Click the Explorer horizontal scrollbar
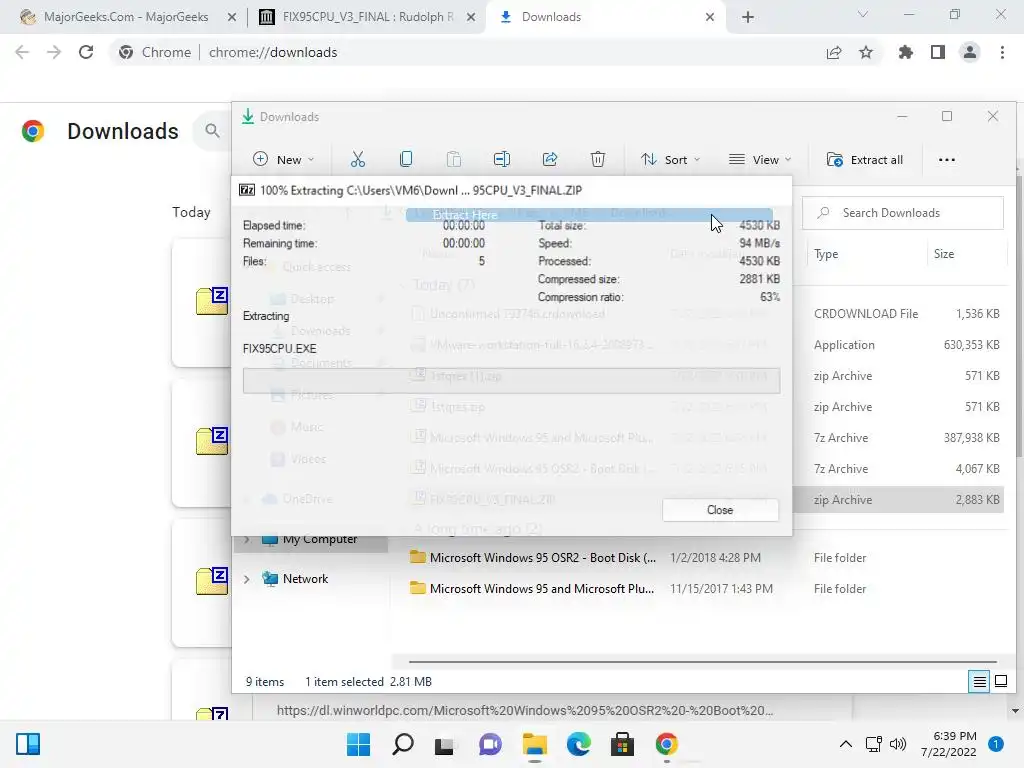1024x768 pixels. [703, 662]
